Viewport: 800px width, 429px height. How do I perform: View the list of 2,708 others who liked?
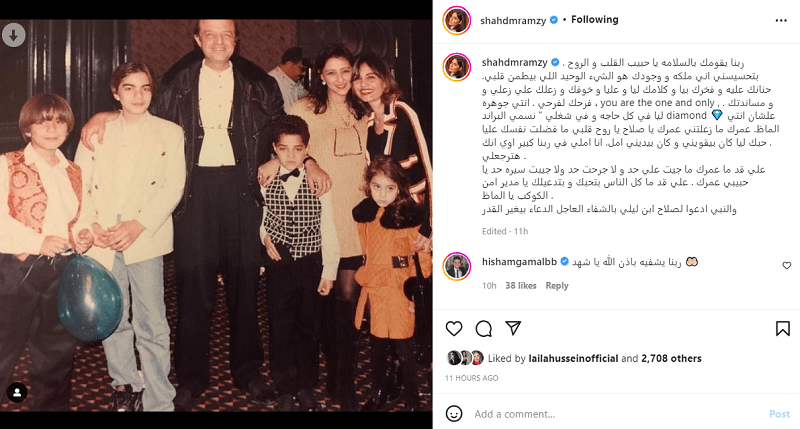671,359
